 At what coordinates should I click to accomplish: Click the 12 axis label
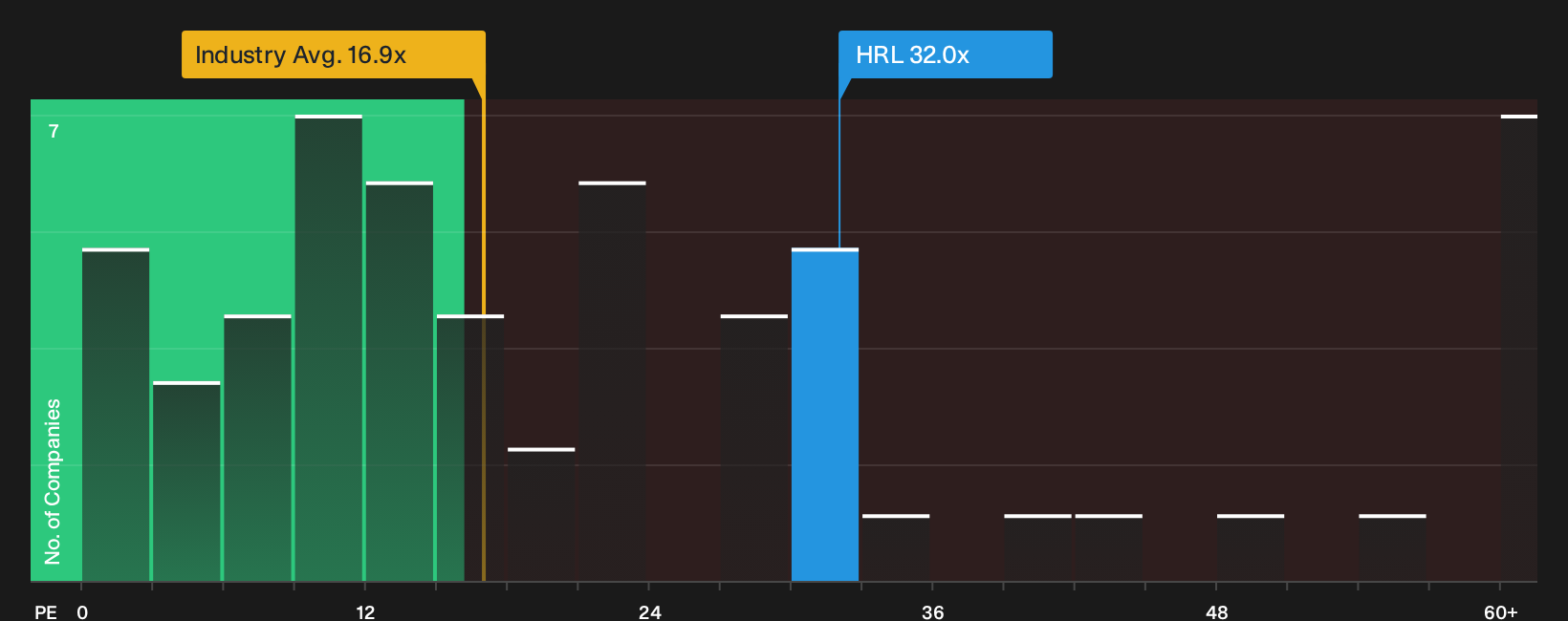click(365, 612)
